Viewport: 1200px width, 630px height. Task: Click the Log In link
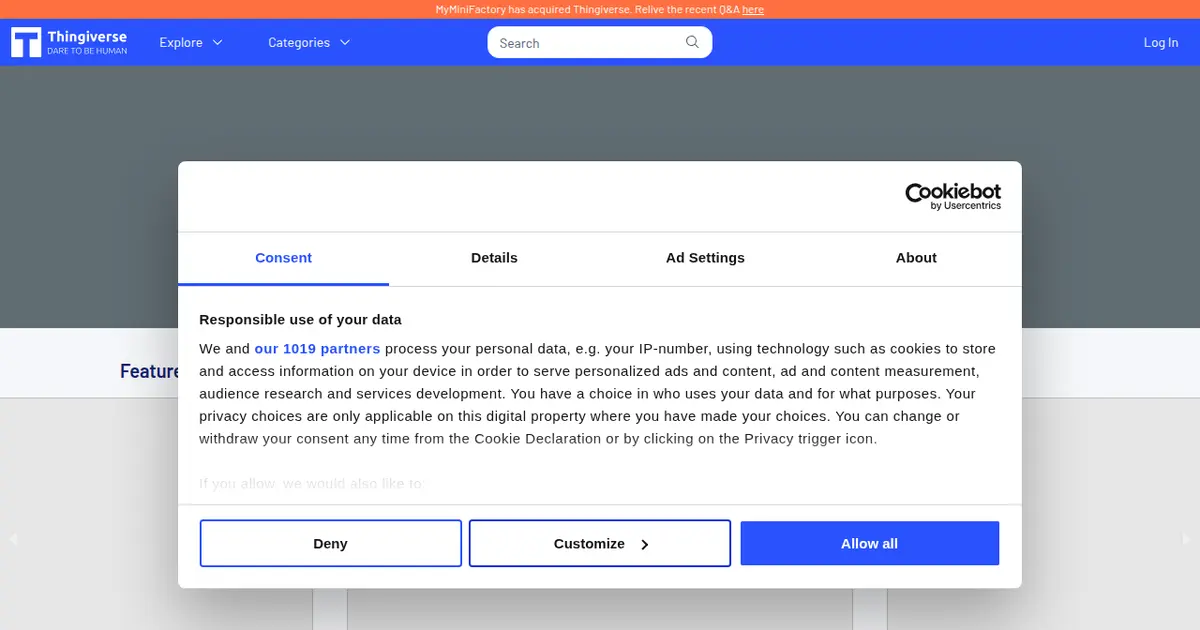(1160, 43)
